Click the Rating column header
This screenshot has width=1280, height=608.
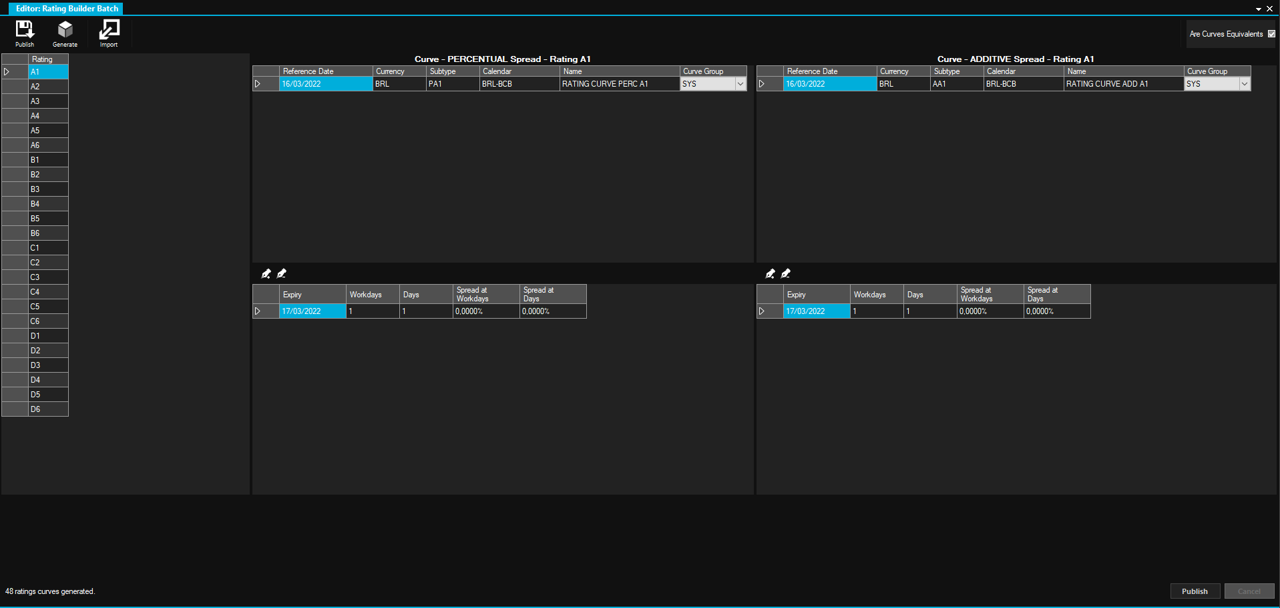point(47,59)
